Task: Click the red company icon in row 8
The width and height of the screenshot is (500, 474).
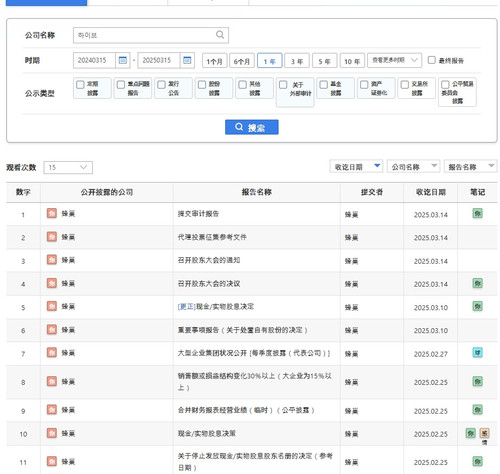Action: tap(52, 381)
